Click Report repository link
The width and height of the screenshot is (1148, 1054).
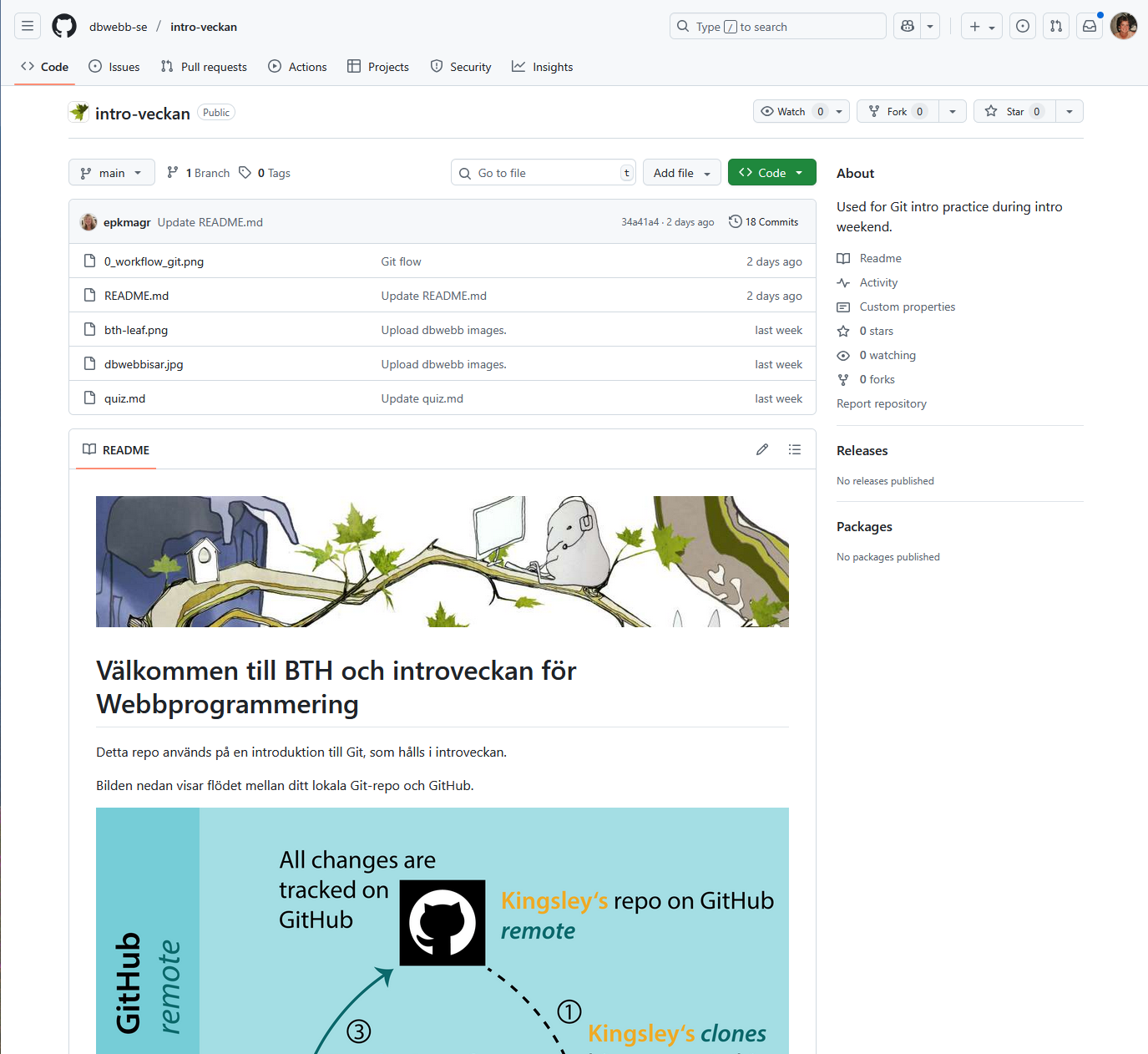click(882, 403)
